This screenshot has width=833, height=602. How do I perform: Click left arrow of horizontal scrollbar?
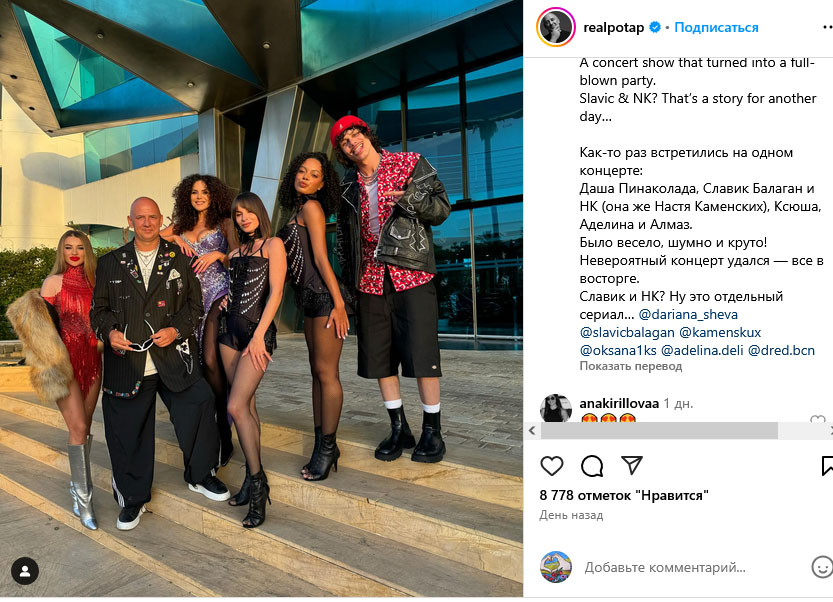(x=532, y=431)
